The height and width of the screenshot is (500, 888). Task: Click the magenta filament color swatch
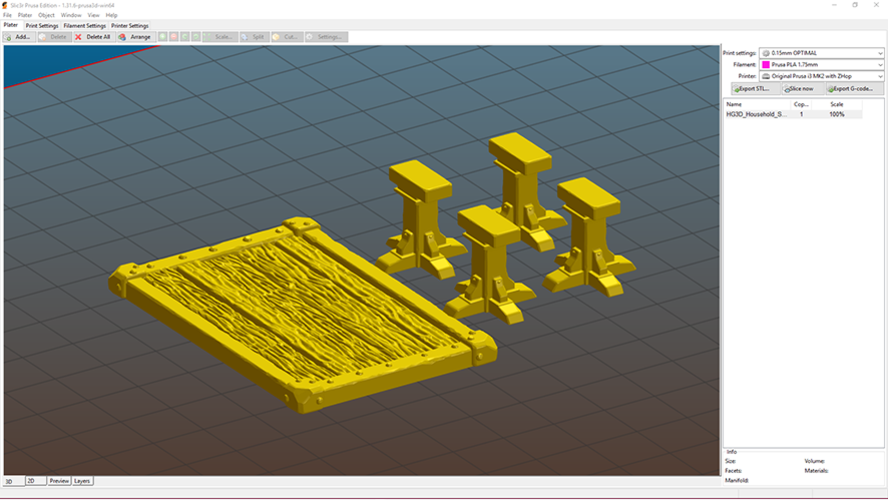click(x=766, y=65)
